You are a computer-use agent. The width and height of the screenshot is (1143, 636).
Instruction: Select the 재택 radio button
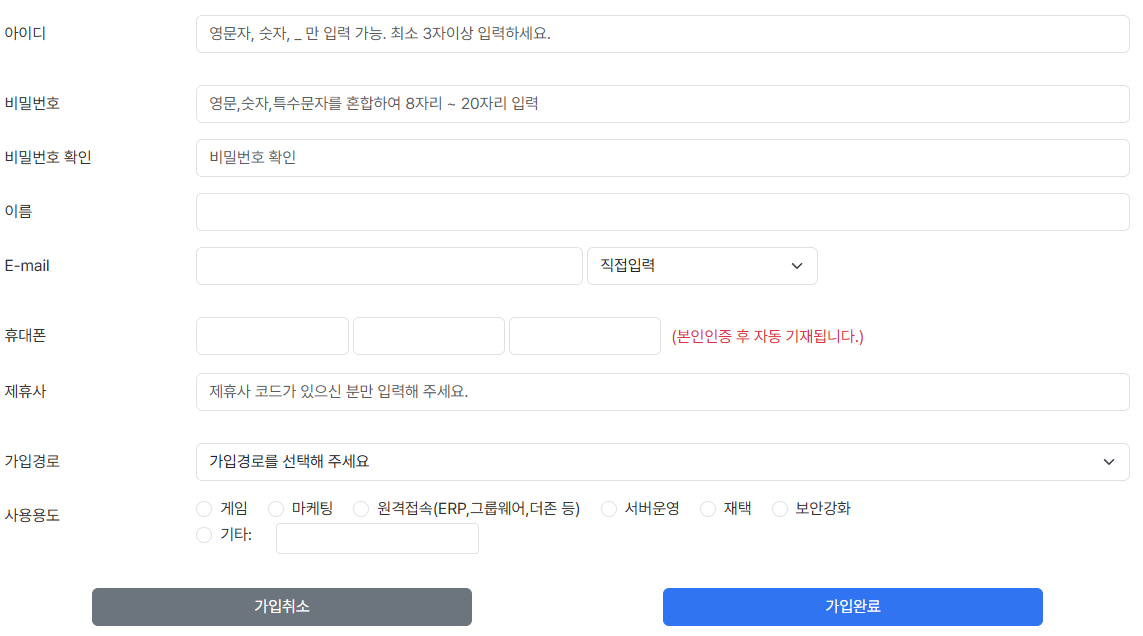[x=708, y=509]
